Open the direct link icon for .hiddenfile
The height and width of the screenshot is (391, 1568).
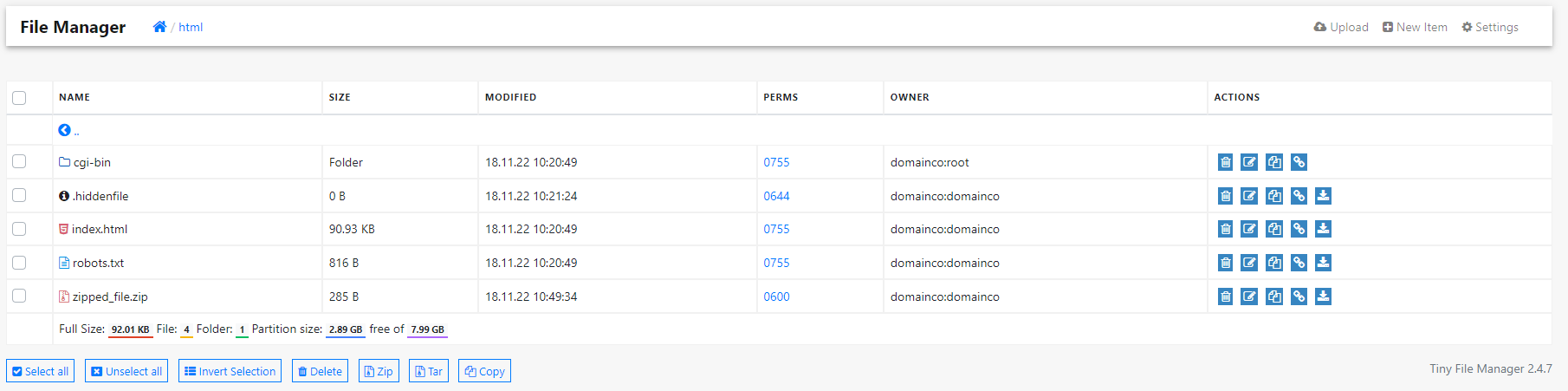(x=1299, y=196)
